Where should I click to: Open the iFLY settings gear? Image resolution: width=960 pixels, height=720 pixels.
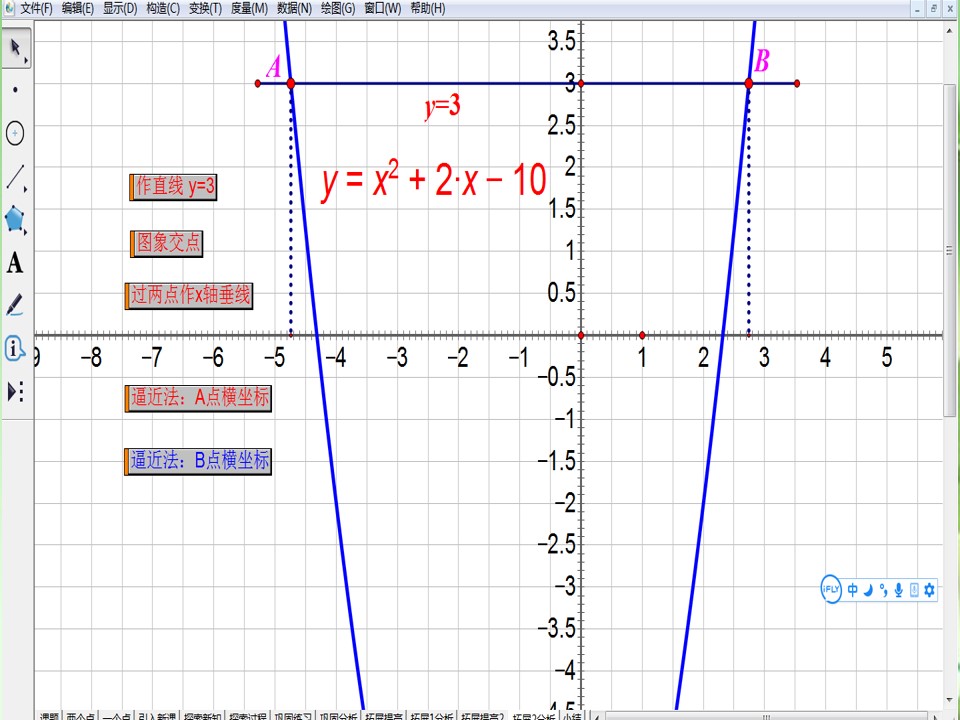point(929,590)
